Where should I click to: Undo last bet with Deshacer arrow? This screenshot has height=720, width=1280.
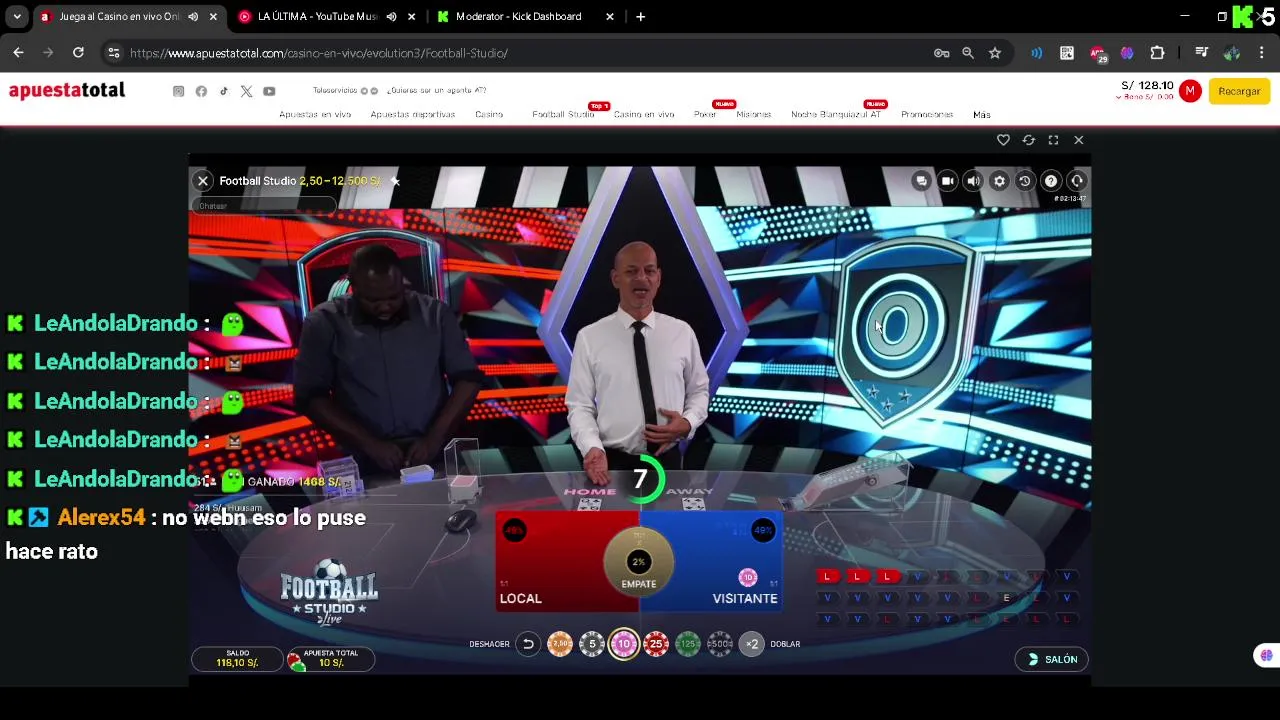pos(528,644)
